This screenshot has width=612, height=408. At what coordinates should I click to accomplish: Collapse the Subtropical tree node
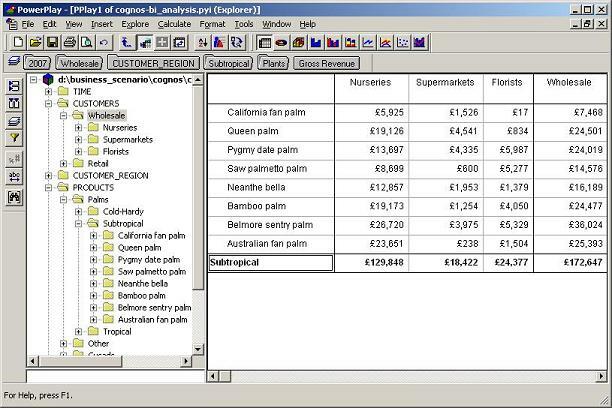(x=78, y=224)
